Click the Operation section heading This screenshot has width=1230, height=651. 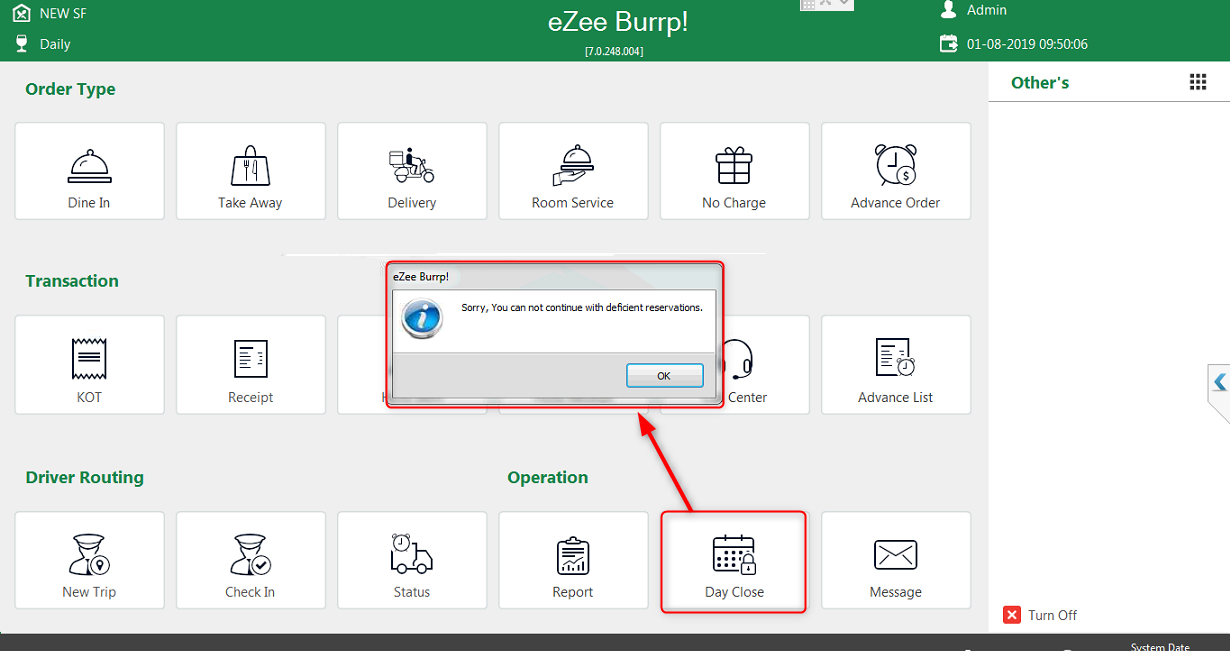pyautogui.click(x=548, y=477)
